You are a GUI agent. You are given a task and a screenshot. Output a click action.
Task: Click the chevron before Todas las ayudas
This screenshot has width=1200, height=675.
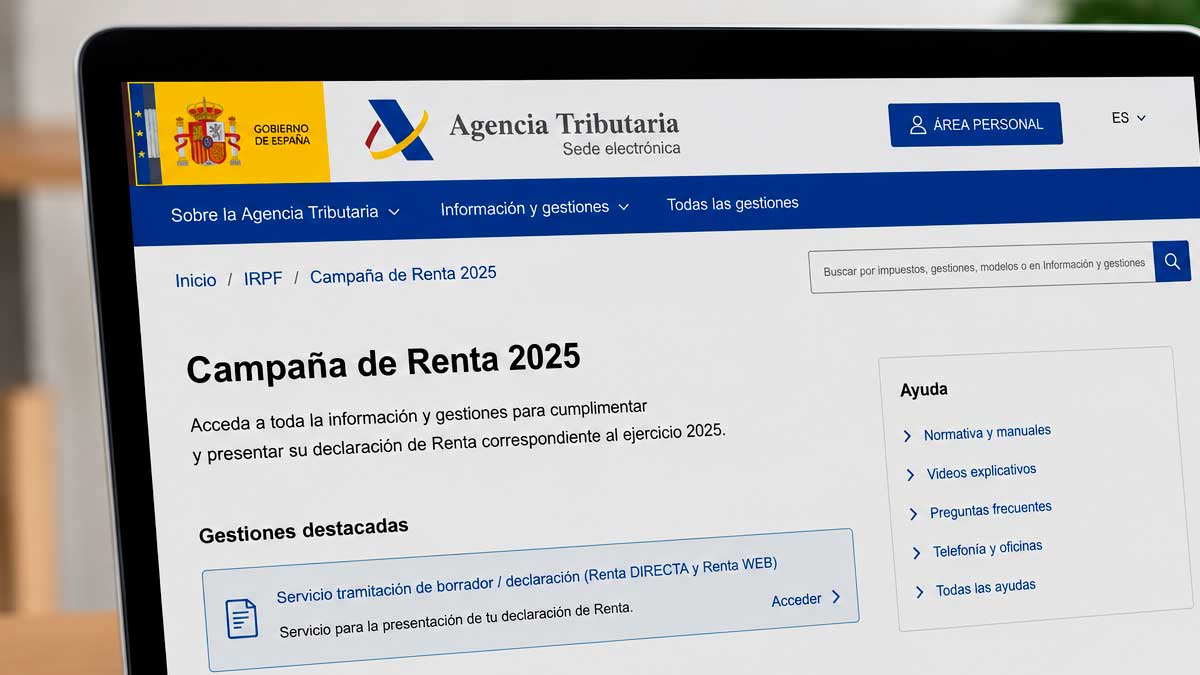919,592
